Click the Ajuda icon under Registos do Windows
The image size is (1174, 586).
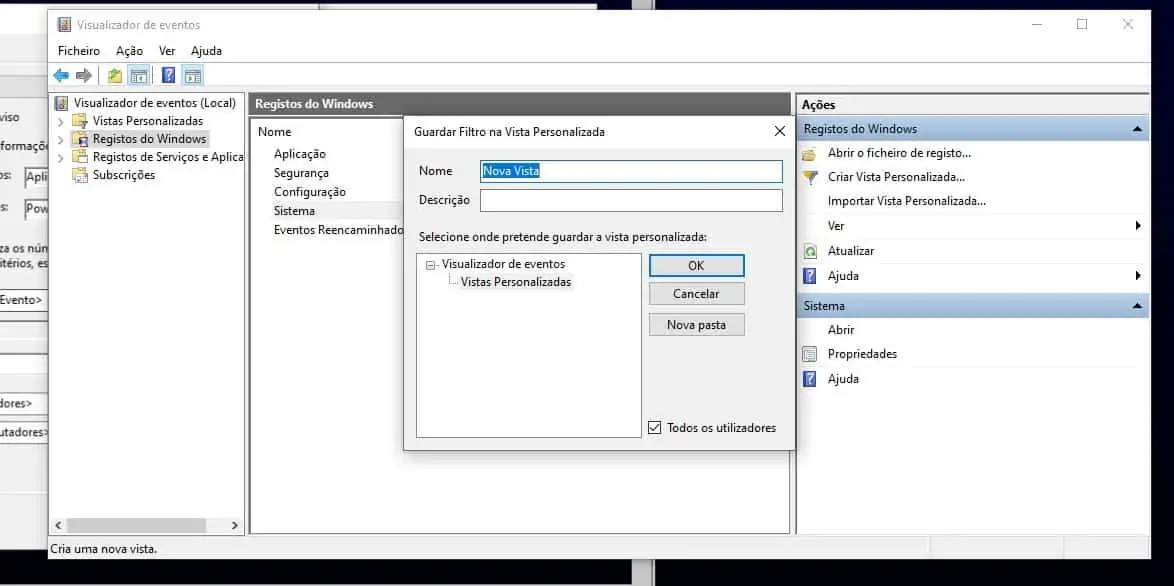tap(809, 276)
